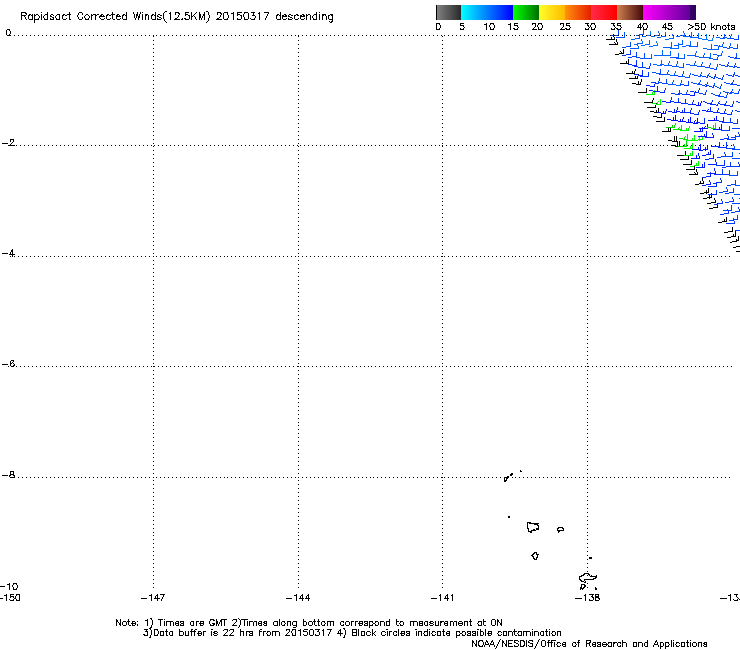Click the magenta-purple 40–50 knots legend band
This screenshot has height=650, width=740.
[x=669, y=12]
